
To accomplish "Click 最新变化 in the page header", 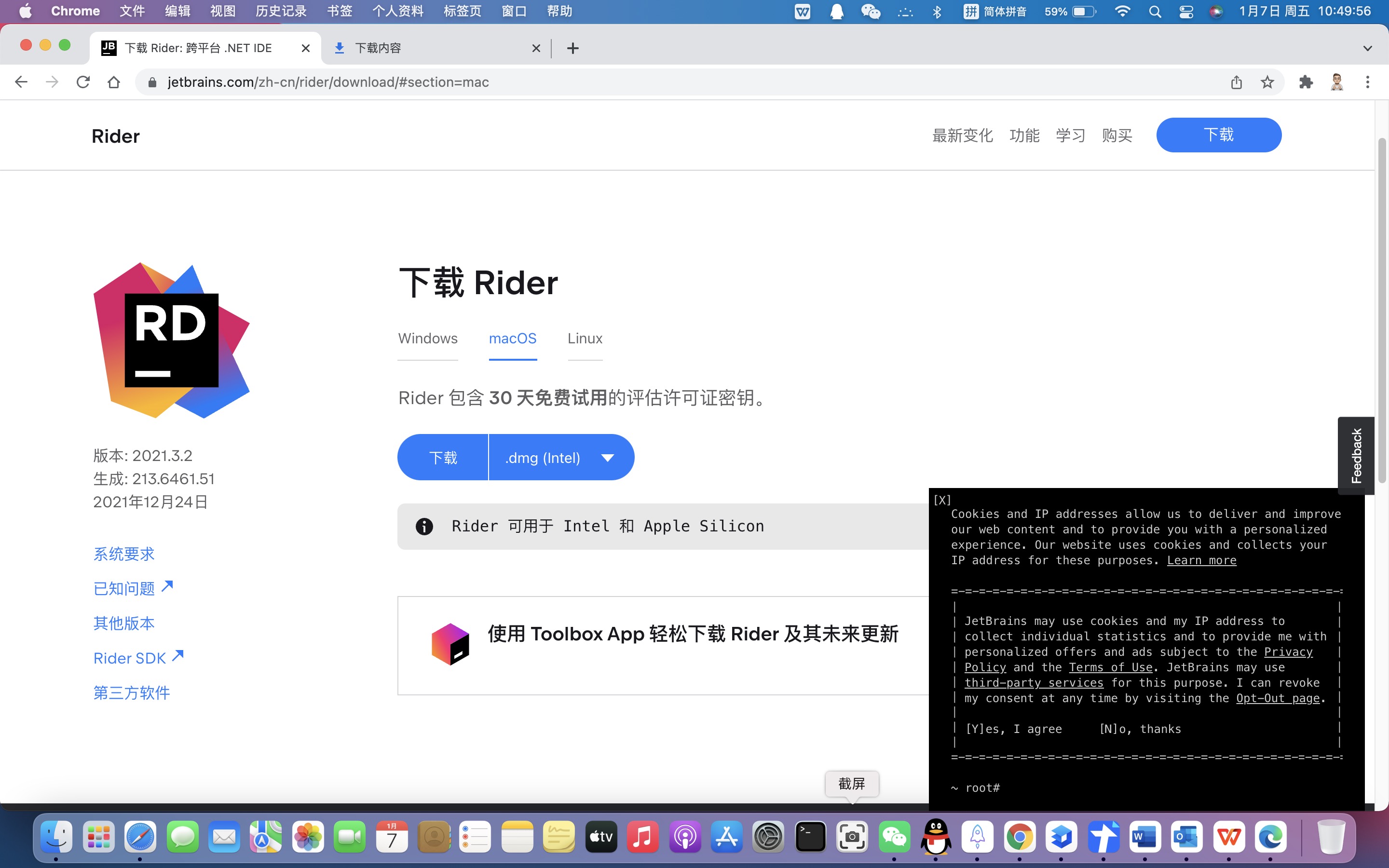I will tap(962, 136).
